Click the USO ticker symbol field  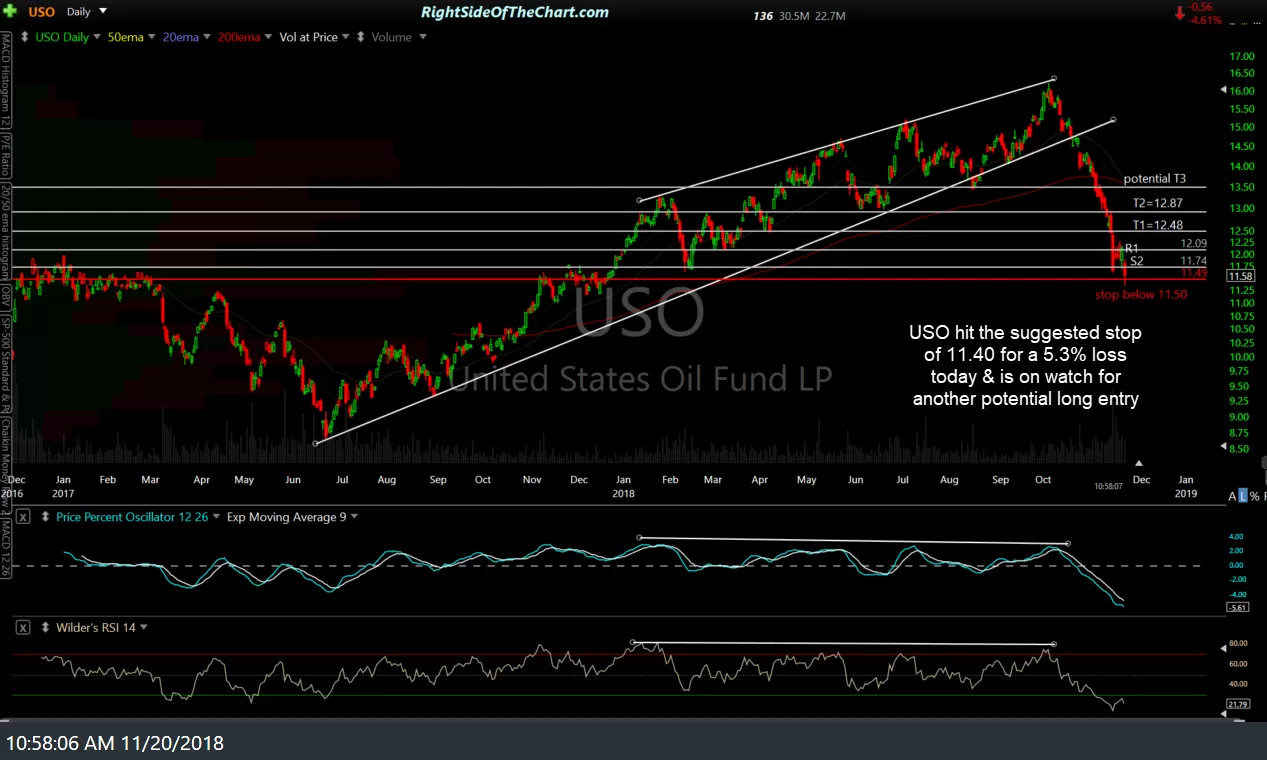pos(40,12)
